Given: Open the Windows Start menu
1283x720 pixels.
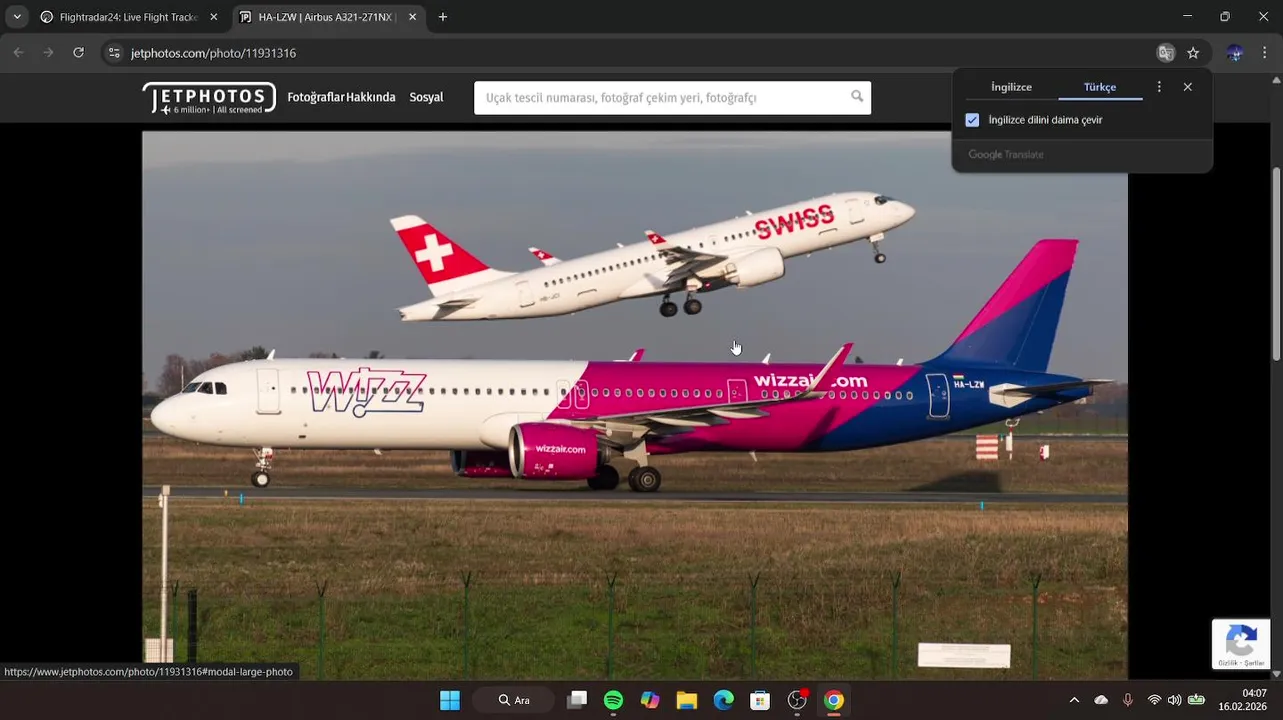Looking at the screenshot, I should click(x=450, y=700).
